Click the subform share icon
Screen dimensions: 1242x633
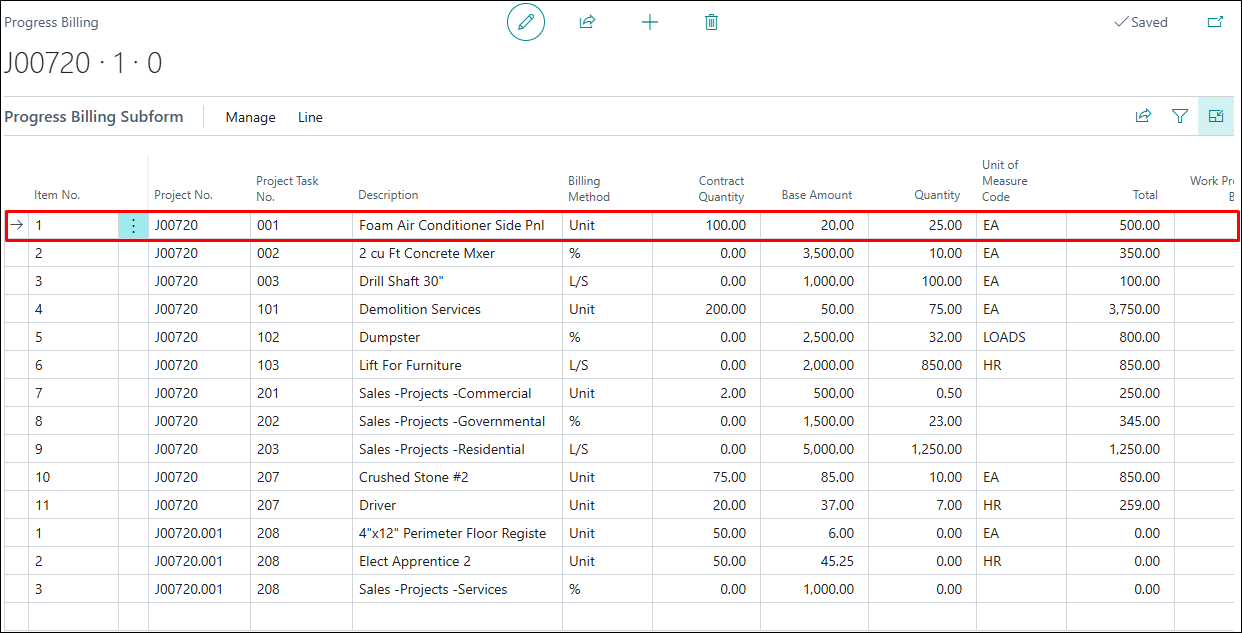click(x=1143, y=117)
